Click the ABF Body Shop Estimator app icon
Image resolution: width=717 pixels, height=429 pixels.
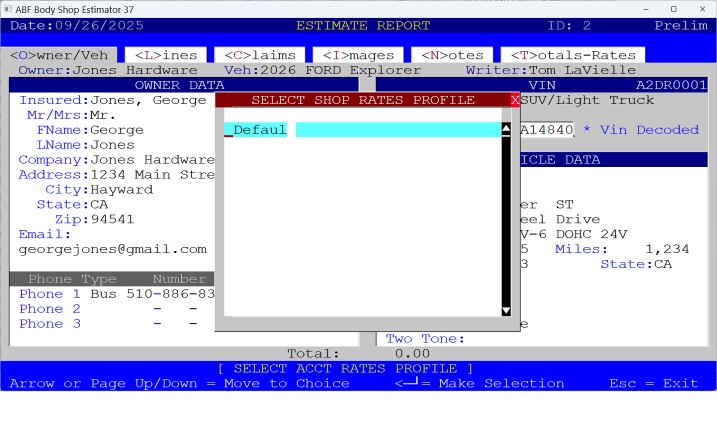[8, 9]
